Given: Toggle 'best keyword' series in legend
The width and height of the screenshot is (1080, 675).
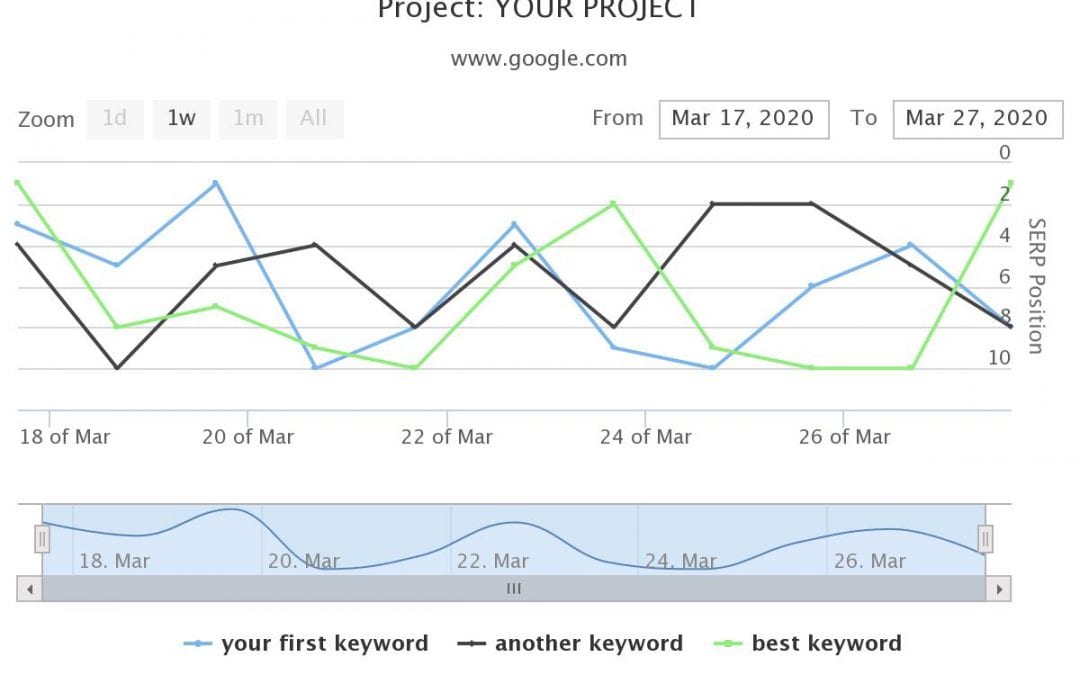Looking at the screenshot, I should (x=826, y=644).
